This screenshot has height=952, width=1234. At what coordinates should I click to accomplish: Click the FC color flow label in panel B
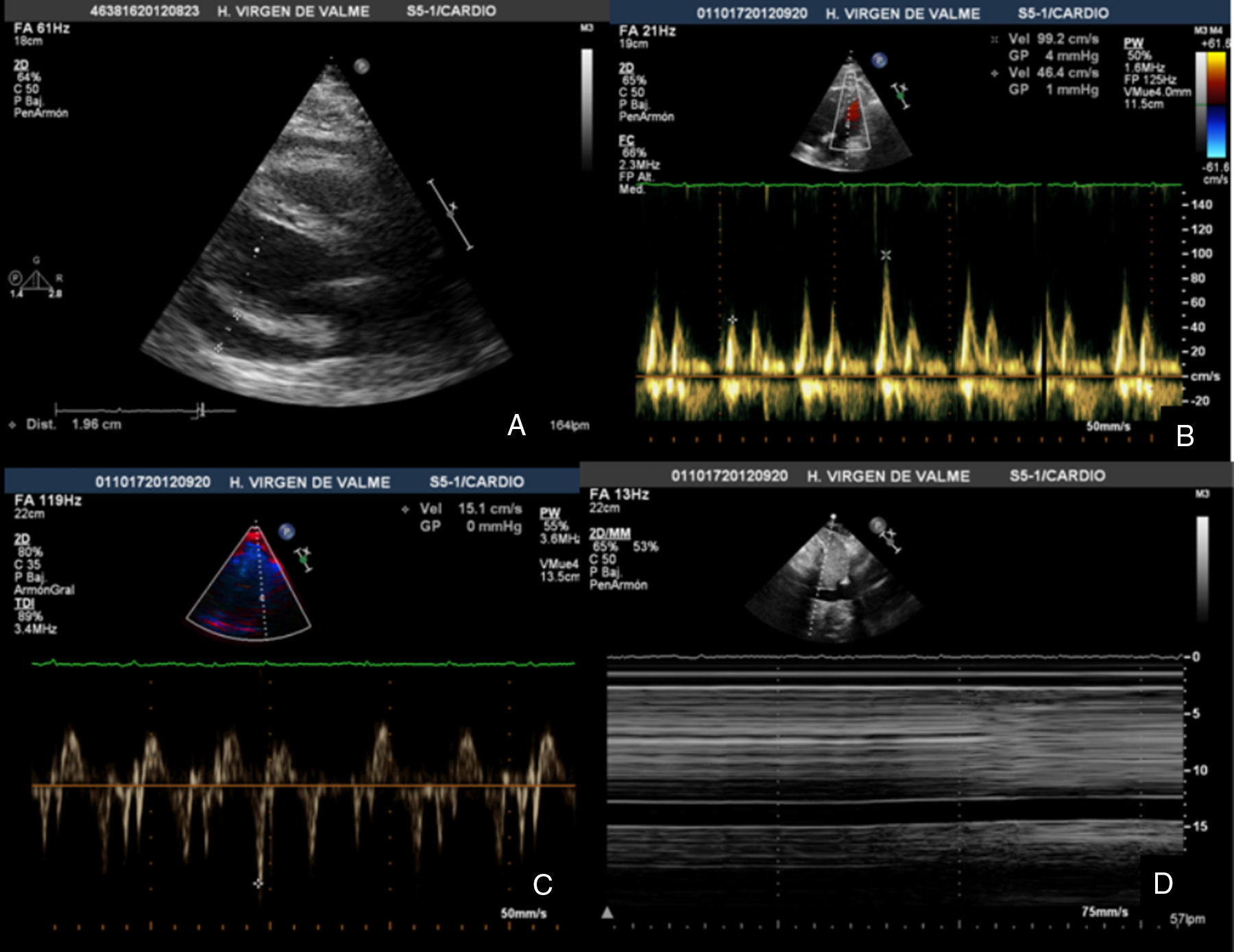pyautogui.click(x=626, y=141)
